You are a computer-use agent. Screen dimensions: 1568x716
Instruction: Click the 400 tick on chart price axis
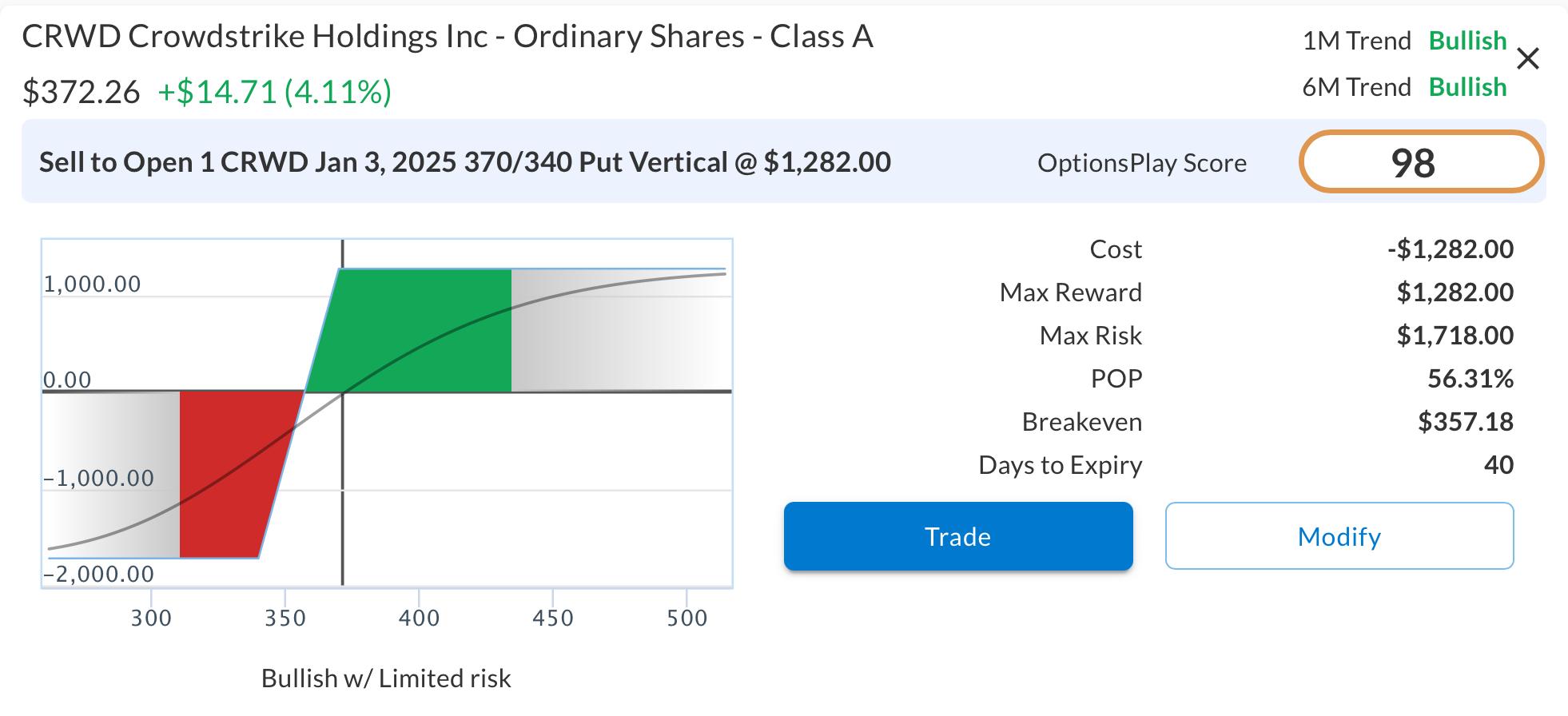[x=419, y=618]
